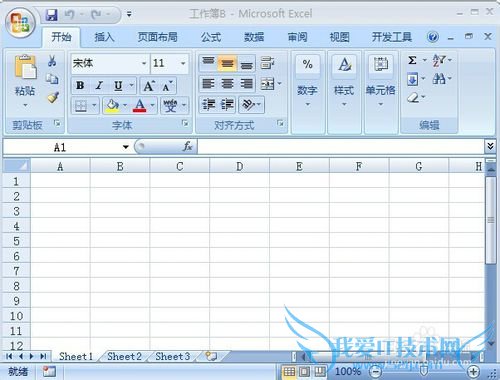Increase indent
Image resolution: width=500 pixels, height=380 pixels.
pos(227,105)
